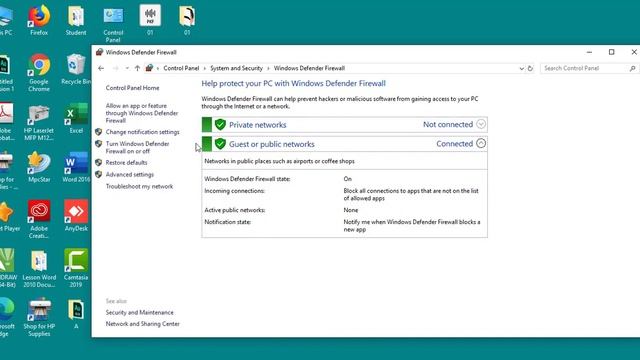This screenshot has width=640, height=360.
Task: Select the Windows Defender Firewall breadcrumb
Action: point(309,68)
